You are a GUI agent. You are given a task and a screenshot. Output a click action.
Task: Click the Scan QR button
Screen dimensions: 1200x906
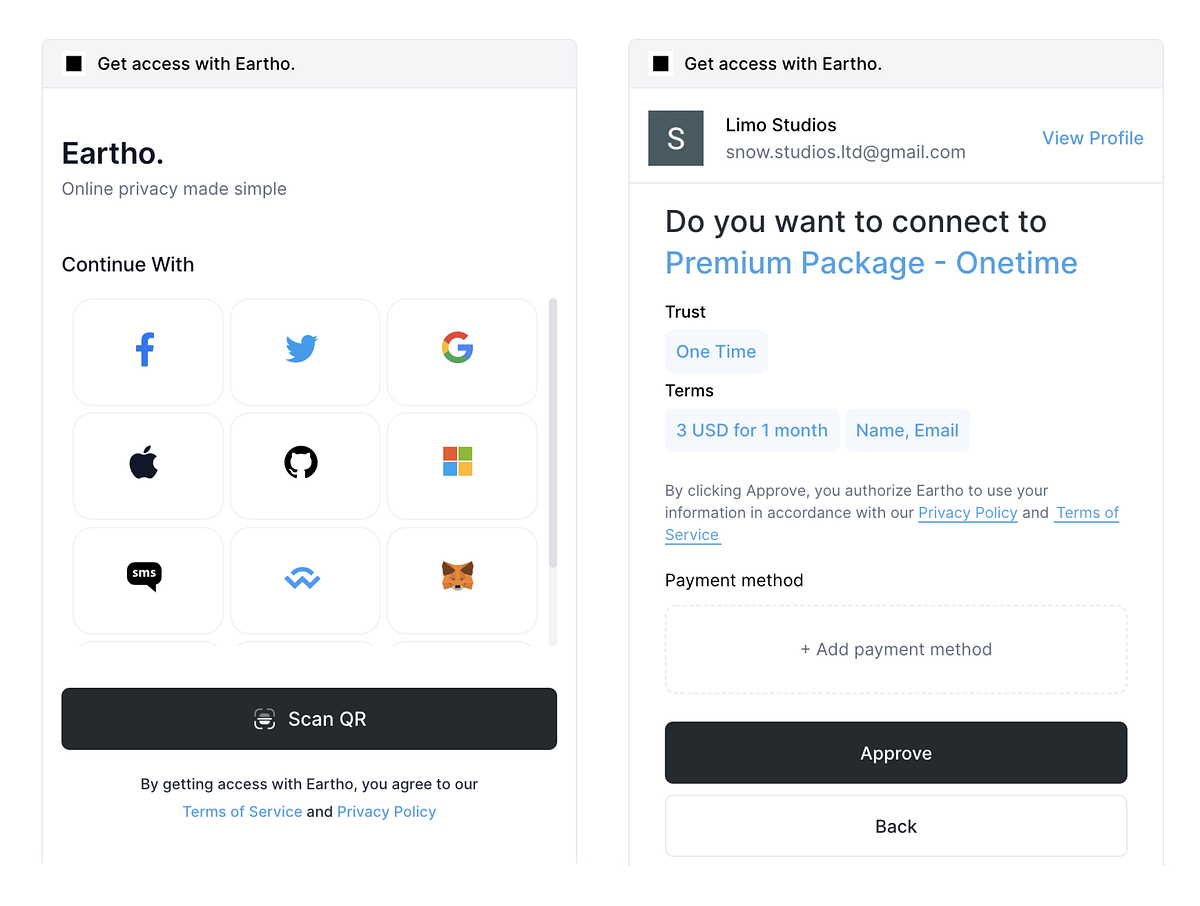(309, 718)
